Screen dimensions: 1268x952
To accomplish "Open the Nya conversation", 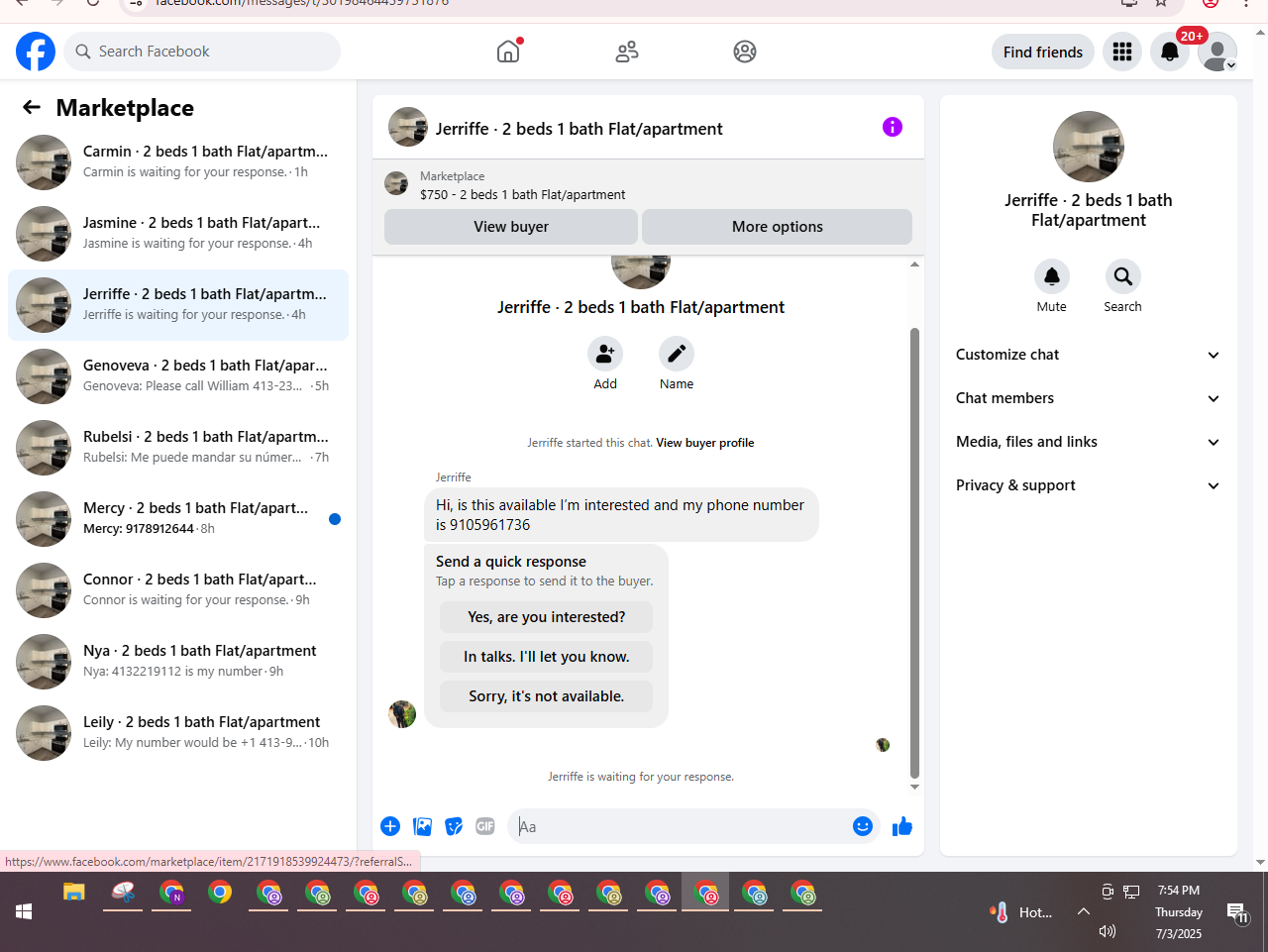I will click(178, 662).
